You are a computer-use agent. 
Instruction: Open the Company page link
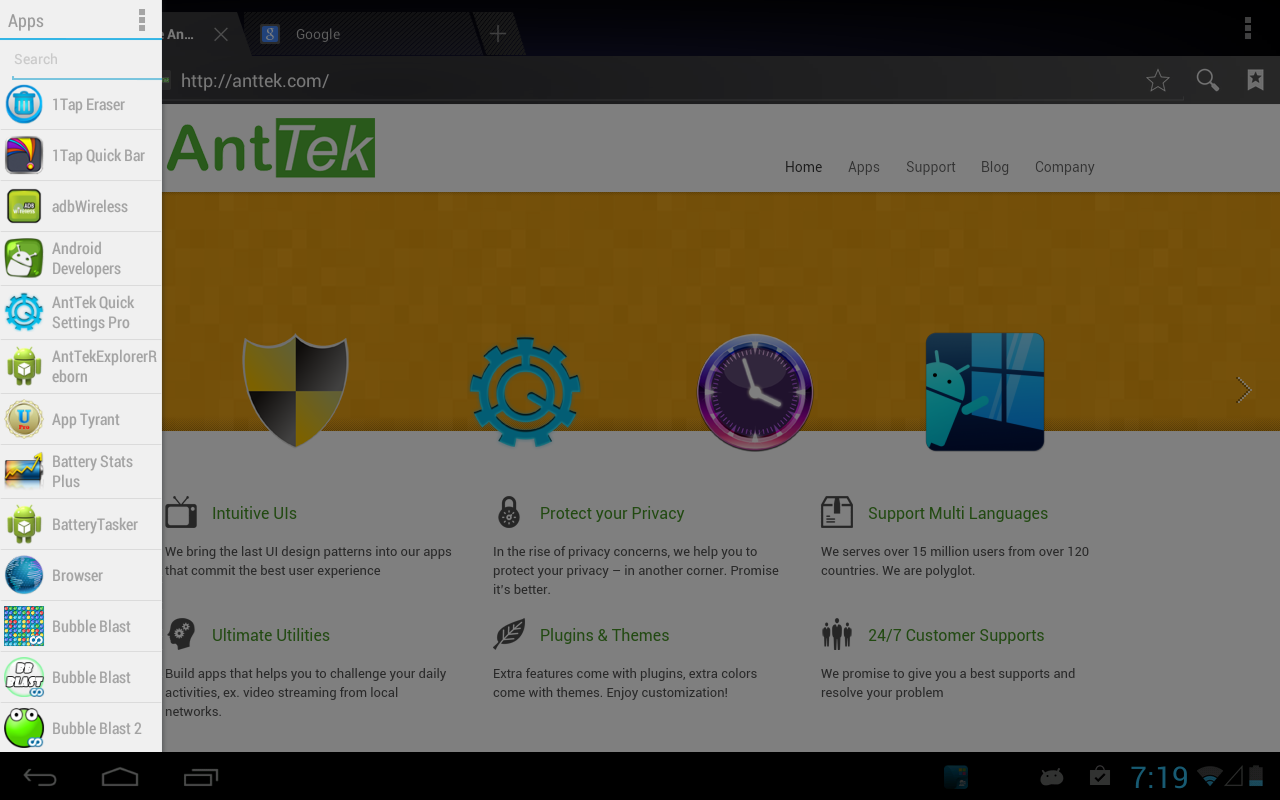1064,167
